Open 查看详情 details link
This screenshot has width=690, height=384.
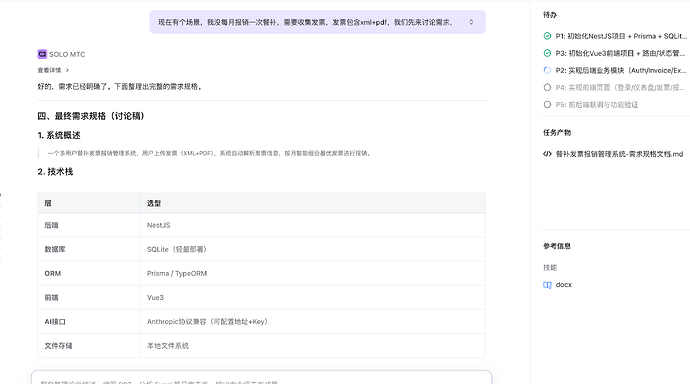(49, 70)
